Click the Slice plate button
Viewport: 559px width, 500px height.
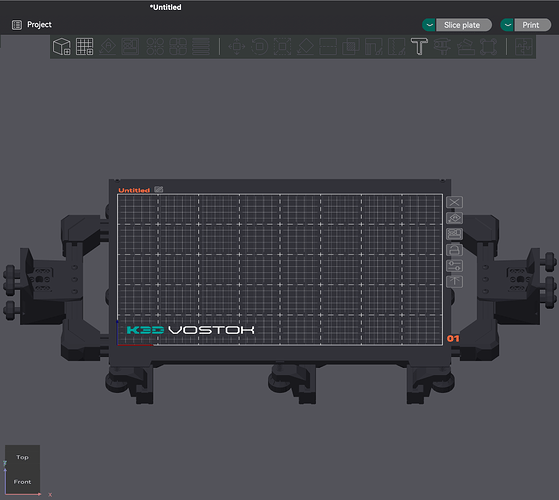coord(463,25)
